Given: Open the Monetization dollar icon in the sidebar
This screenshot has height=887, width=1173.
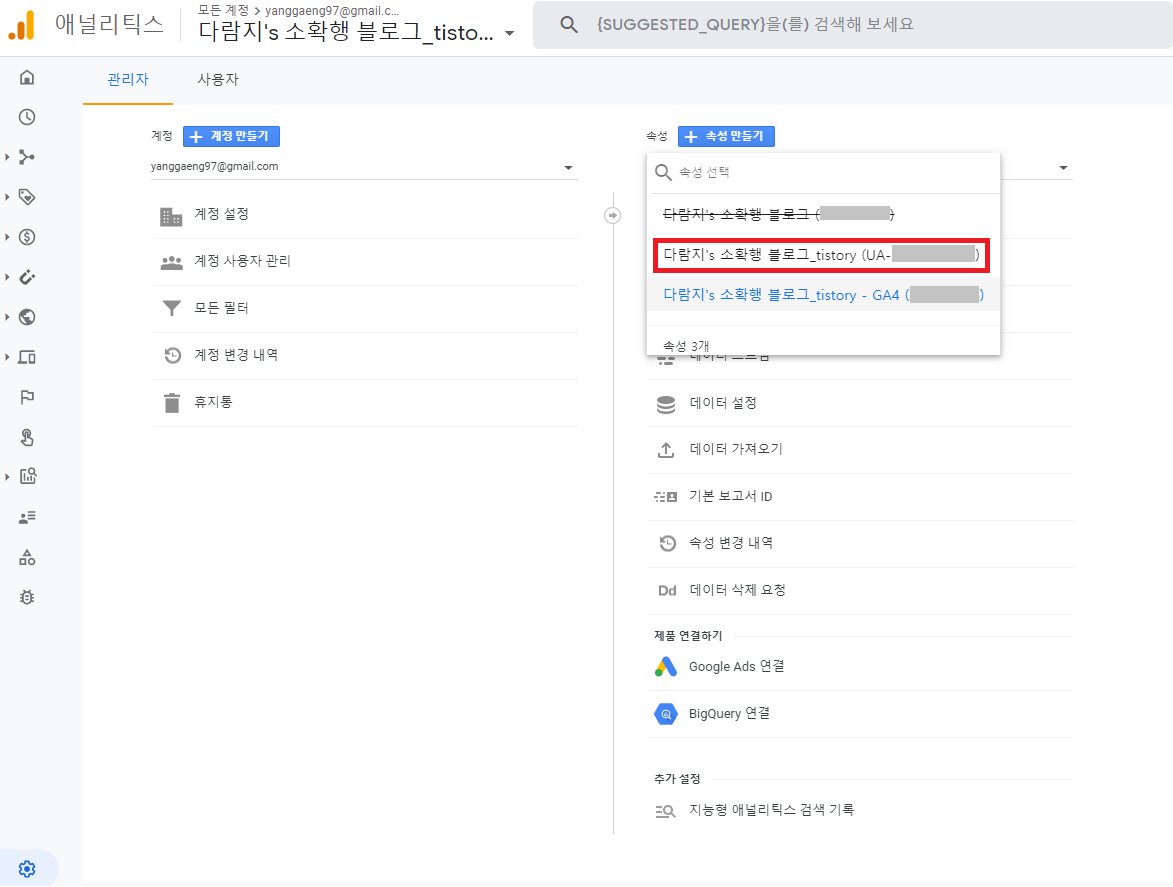Looking at the screenshot, I should click(27, 237).
